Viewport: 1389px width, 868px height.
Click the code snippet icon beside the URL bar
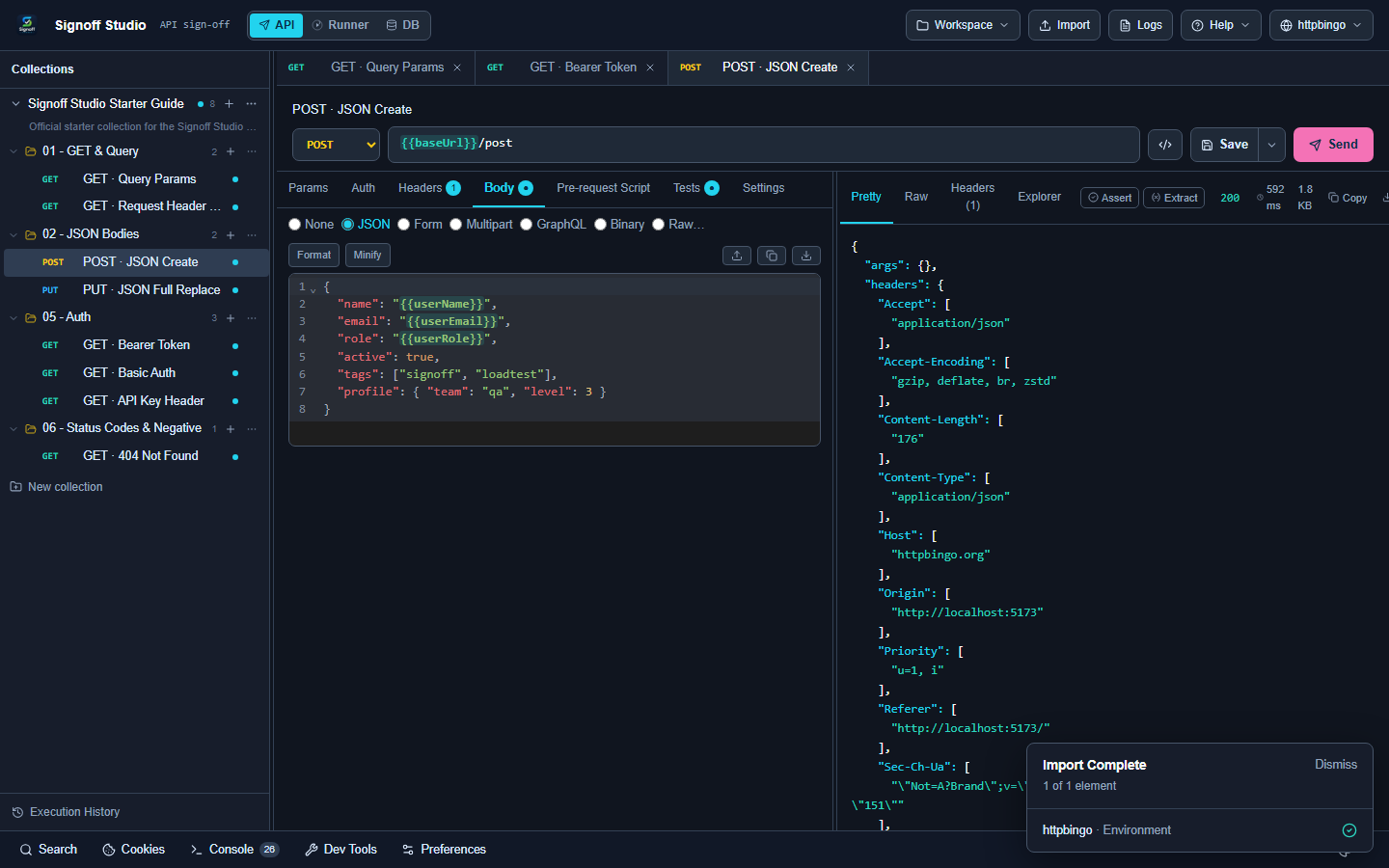coord(1165,145)
